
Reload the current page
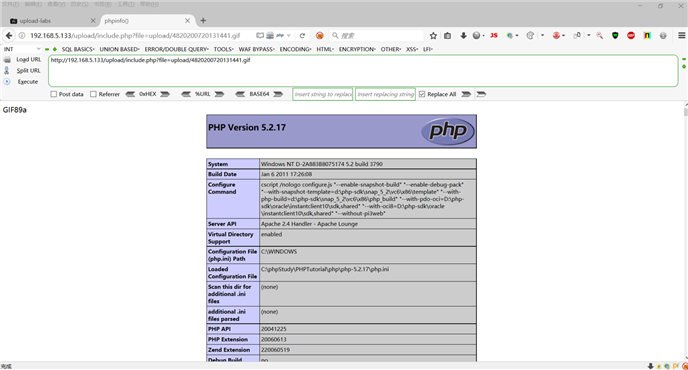click(x=302, y=36)
